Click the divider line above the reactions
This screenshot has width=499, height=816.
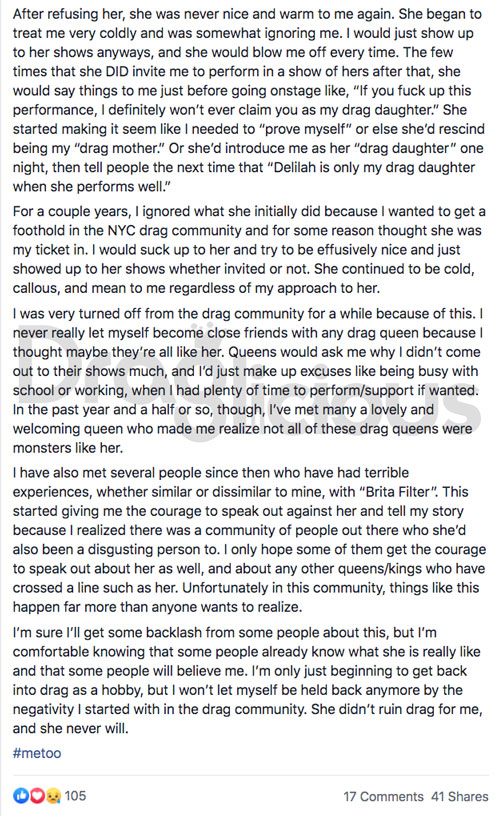tap(250, 775)
